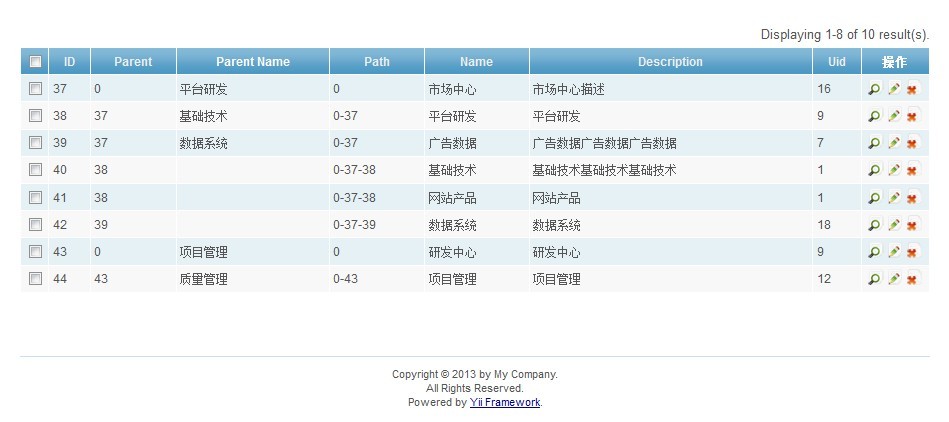
Task: Sort by Parent Name column header
Action: click(252, 62)
